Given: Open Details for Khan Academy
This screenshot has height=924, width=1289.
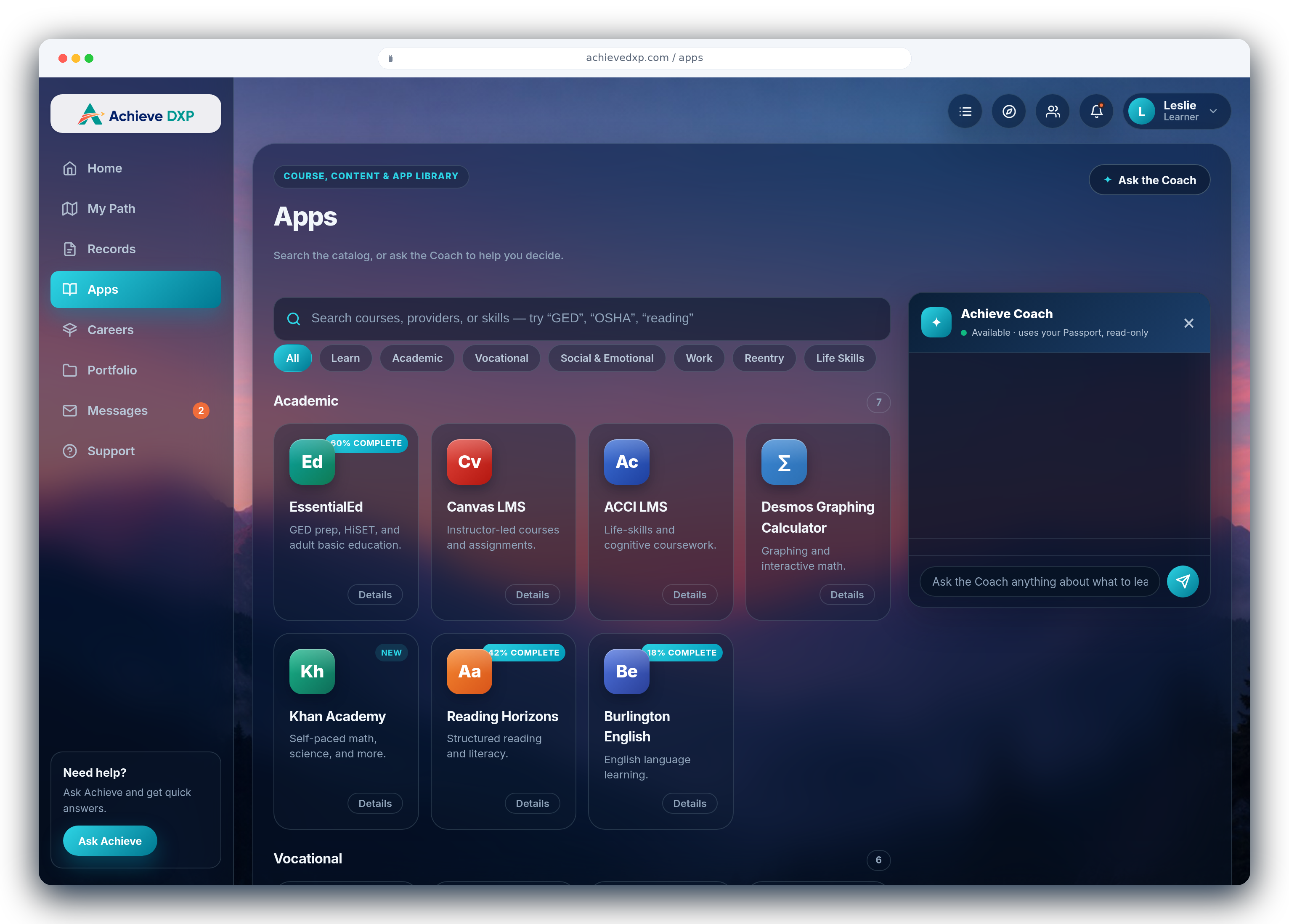Looking at the screenshot, I should click(375, 804).
